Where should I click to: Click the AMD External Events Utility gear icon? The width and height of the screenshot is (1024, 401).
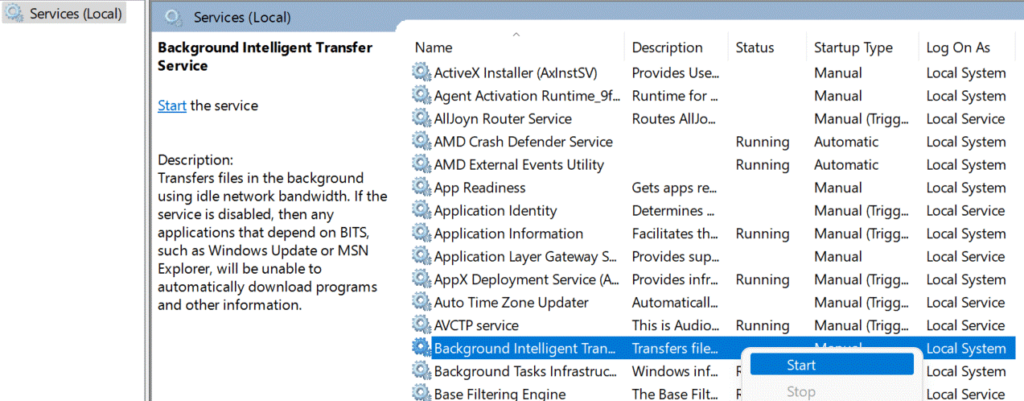click(422, 164)
